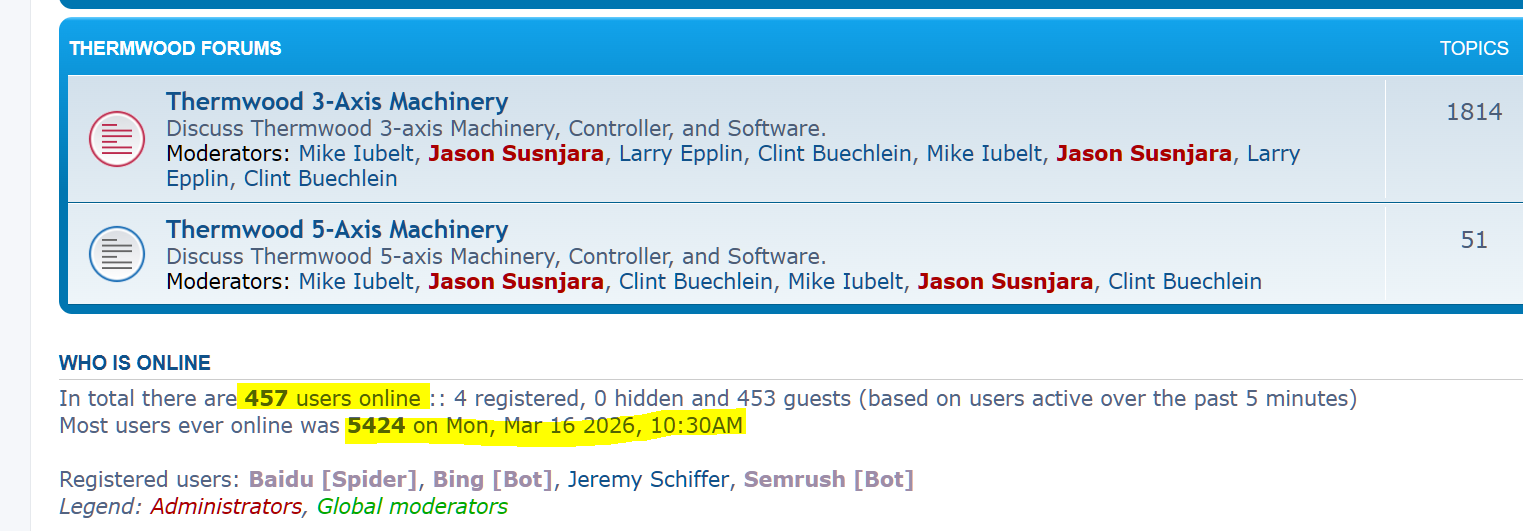Open first Larry Epplin profile in 3-Axis moderators
Image resolution: width=1523 pixels, height=531 pixels.
(681, 153)
